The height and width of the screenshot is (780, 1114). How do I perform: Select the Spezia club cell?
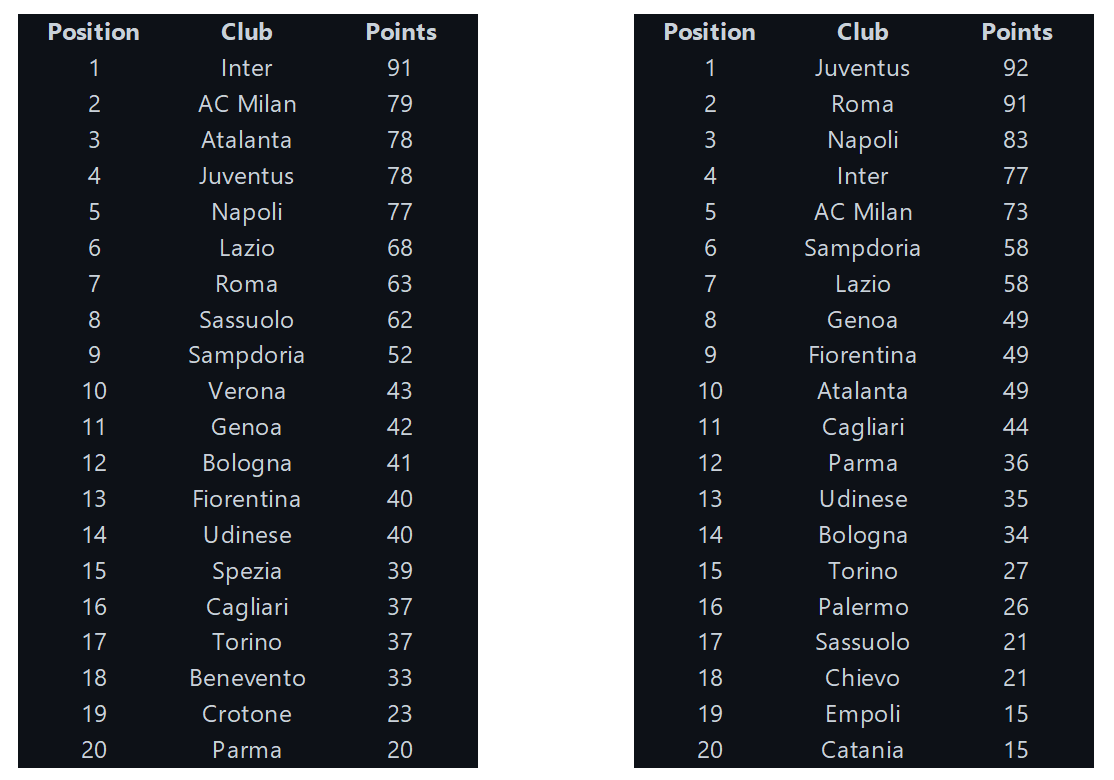(247, 571)
